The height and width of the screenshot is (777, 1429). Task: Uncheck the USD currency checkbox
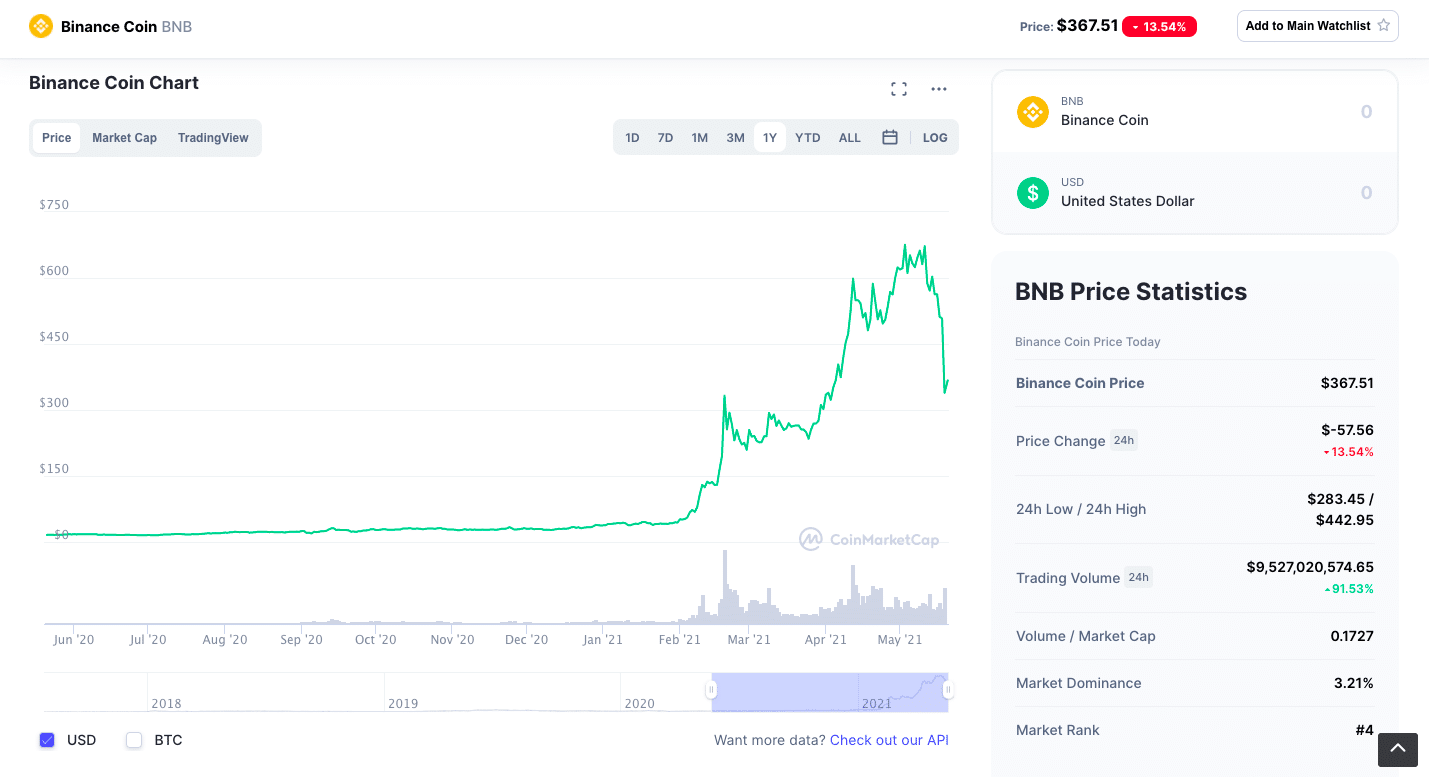click(47, 740)
